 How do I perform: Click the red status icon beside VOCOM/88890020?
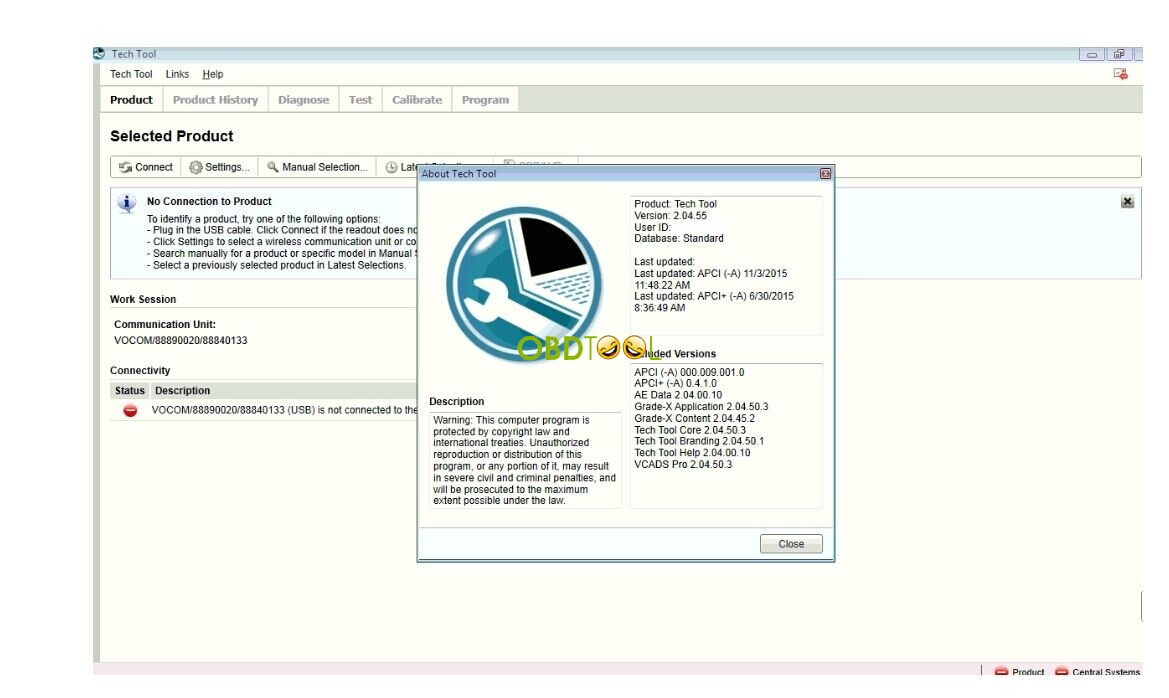point(131,409)
